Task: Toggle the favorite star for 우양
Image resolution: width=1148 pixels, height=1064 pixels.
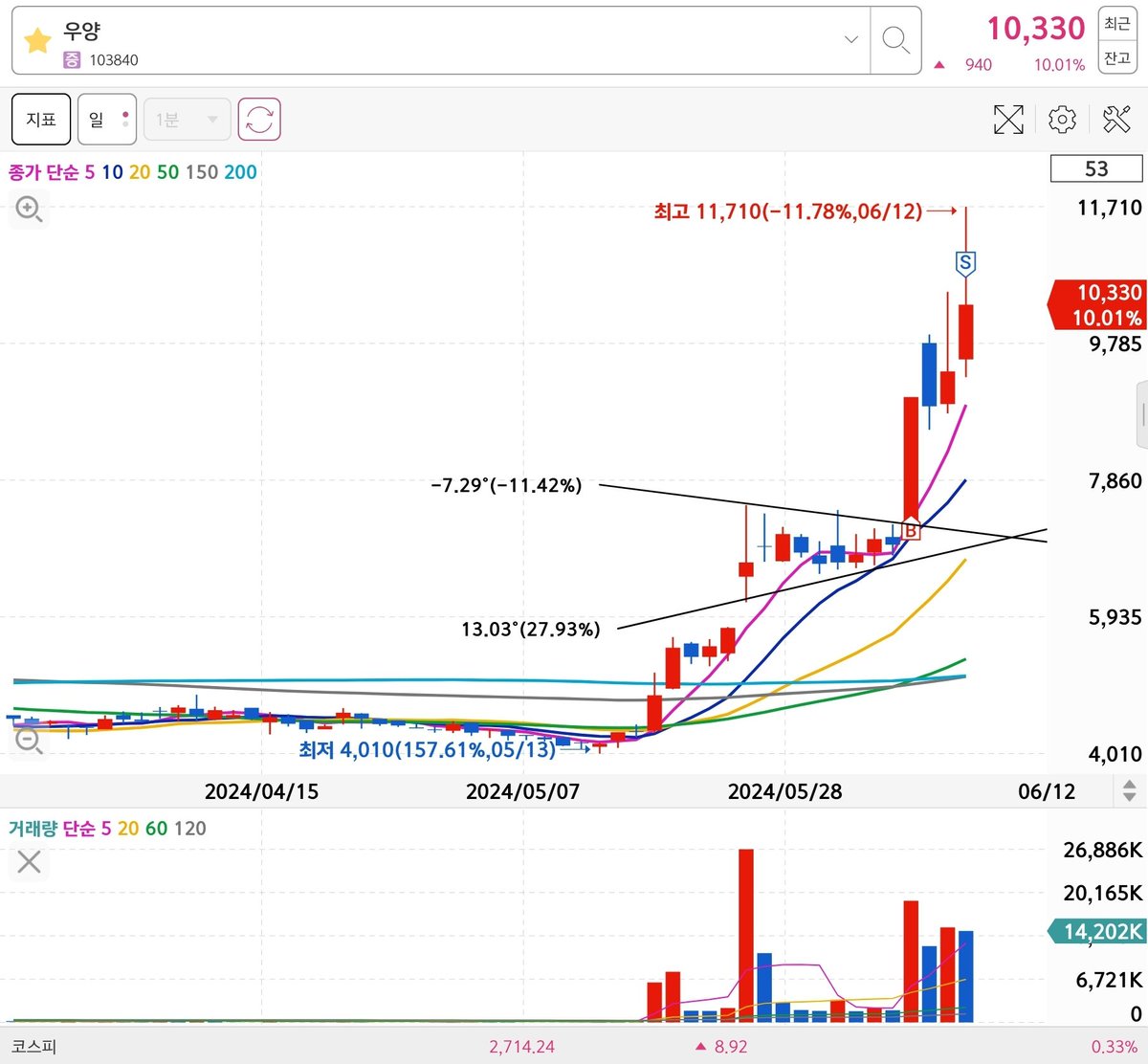Action: [x=37, y=40]
